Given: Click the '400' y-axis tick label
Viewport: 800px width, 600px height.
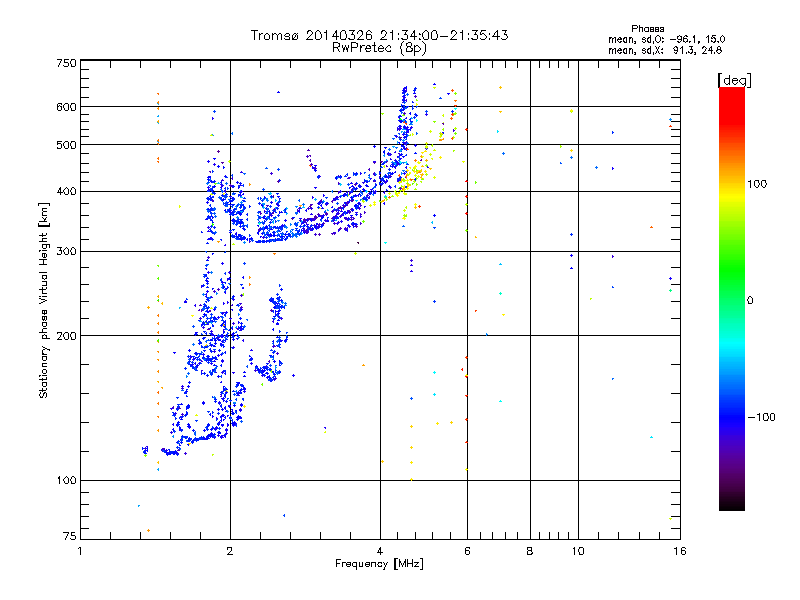Looking at the screenshot, I should 66,192.
